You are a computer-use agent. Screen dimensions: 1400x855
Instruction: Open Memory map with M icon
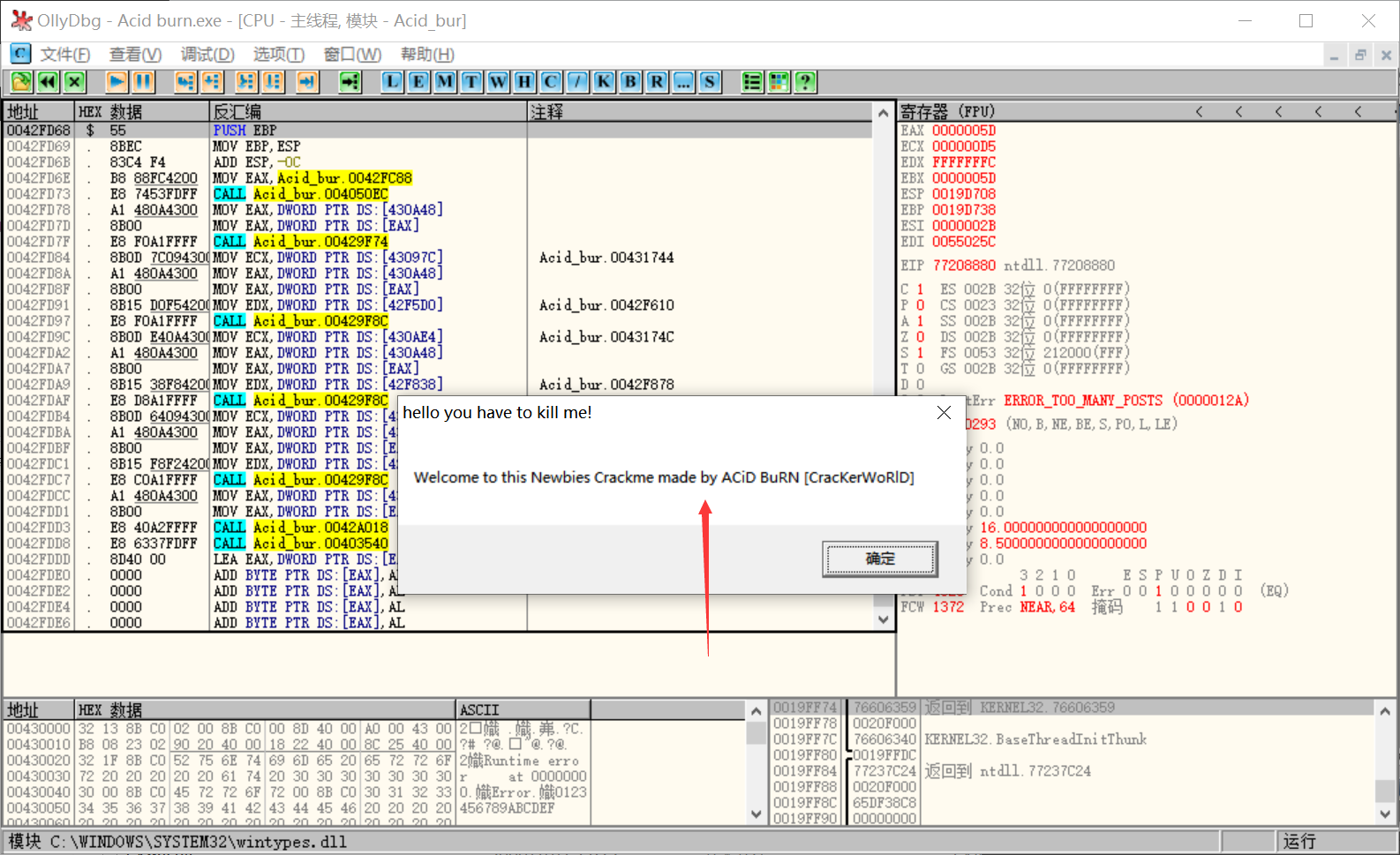445,82
